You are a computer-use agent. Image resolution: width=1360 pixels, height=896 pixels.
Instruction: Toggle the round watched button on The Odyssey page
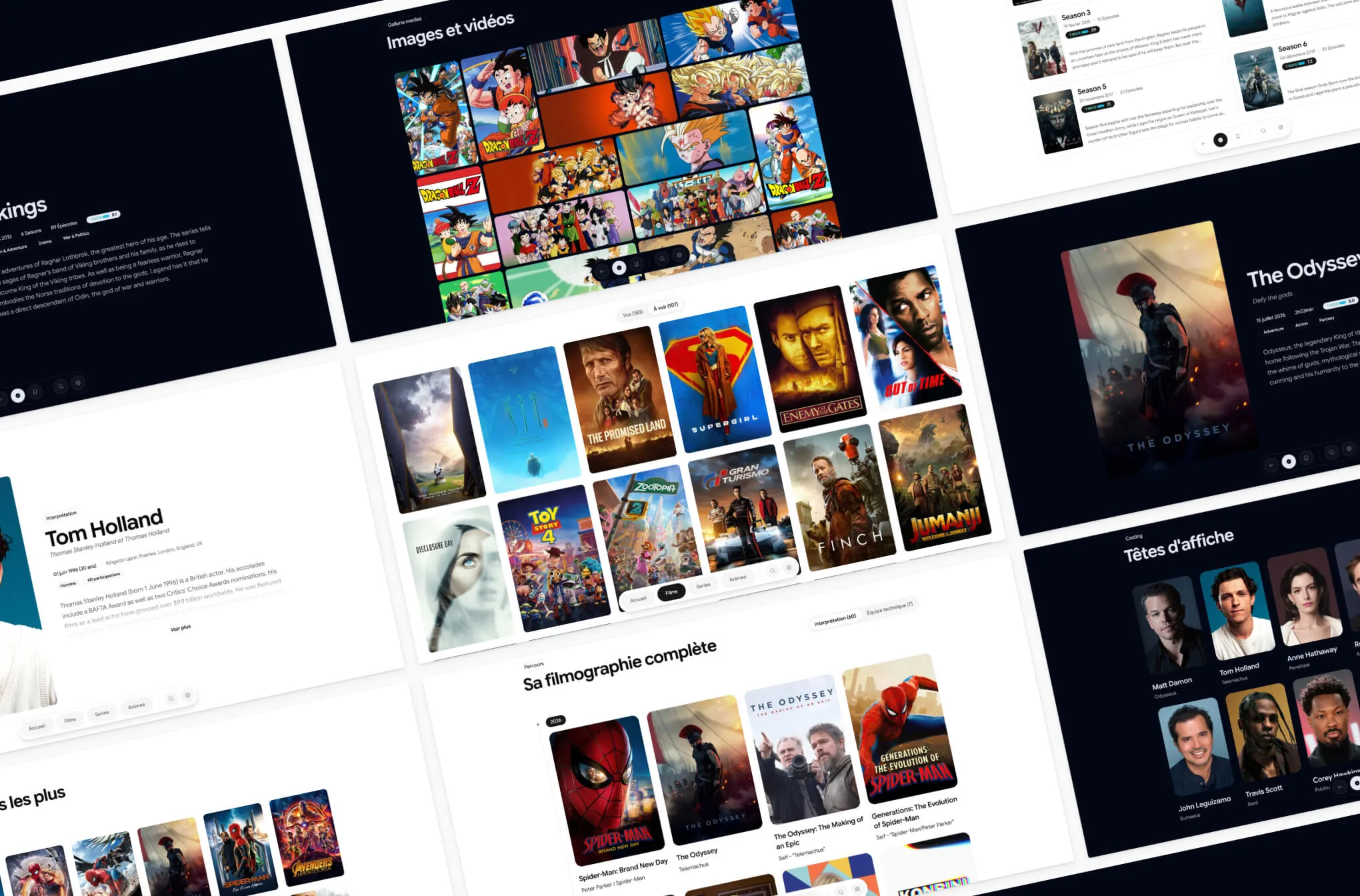click(x=1289, y=461)
